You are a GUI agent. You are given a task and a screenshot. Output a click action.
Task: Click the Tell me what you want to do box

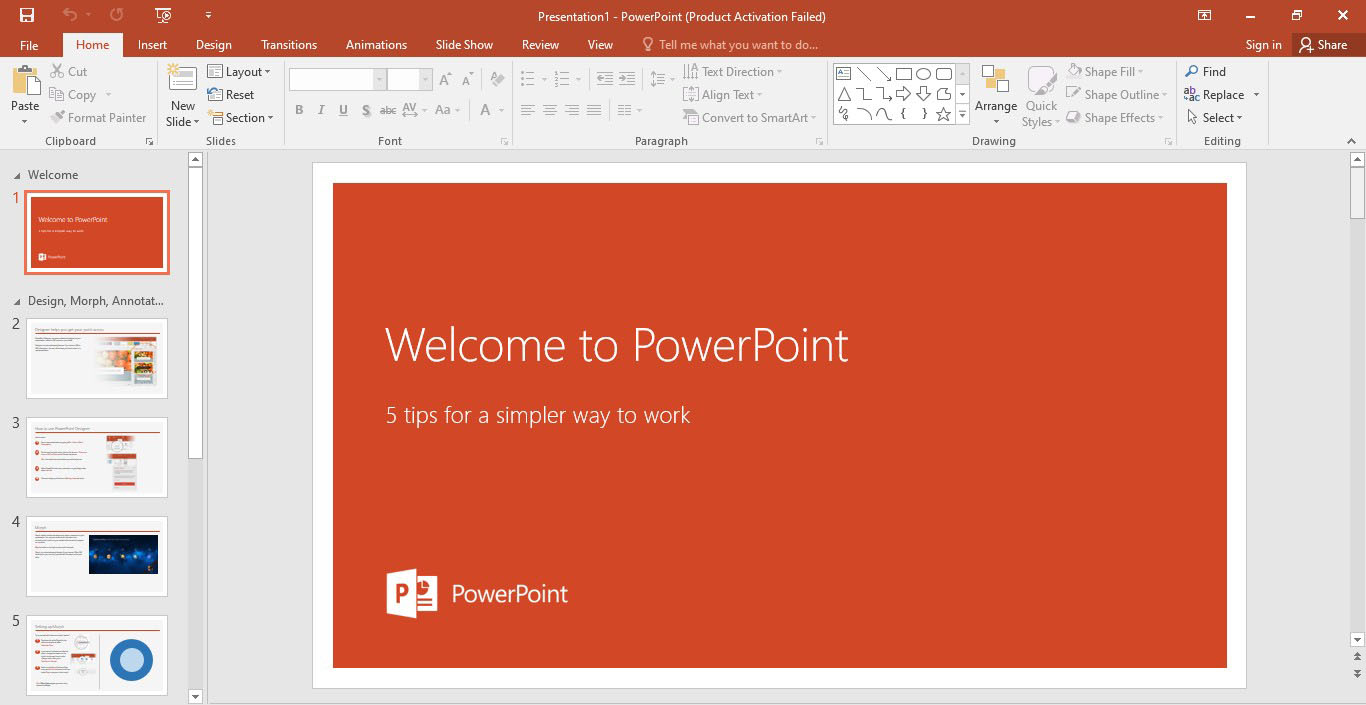730,45
